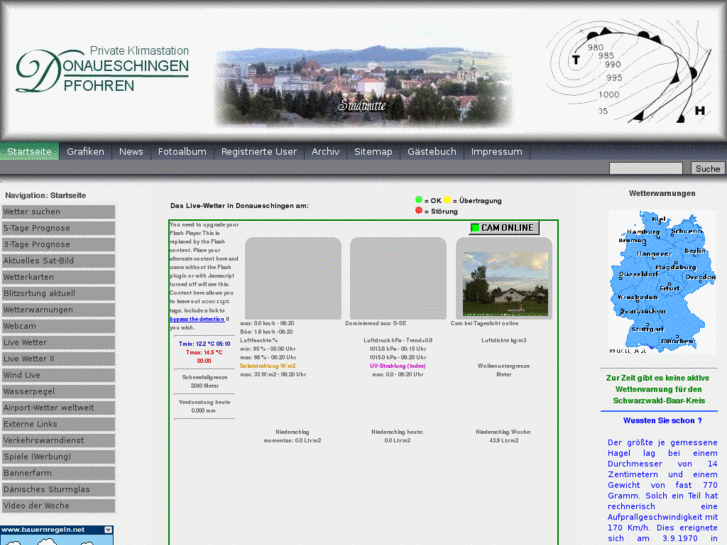Open Impressum from the navigation bar
The height and width of the screenshot is (545, 727).
[x=496, y=152]
